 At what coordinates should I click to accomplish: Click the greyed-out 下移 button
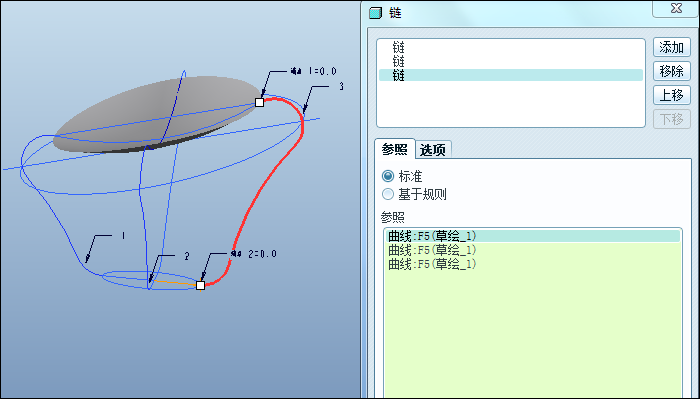[x=671, y=120]
